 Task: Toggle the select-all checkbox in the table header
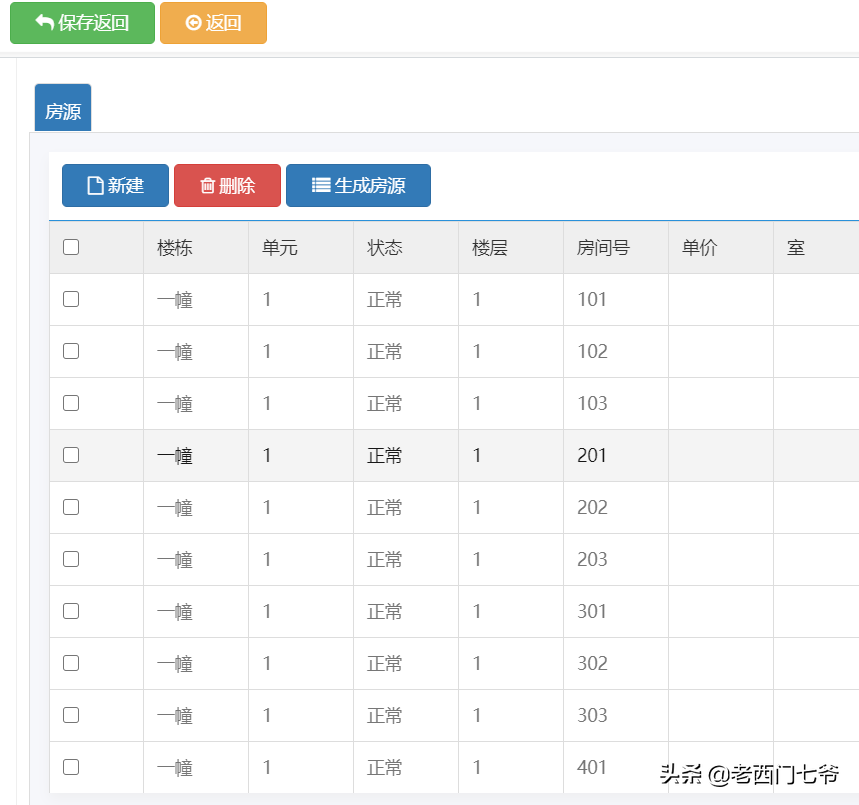coord(71,247)
